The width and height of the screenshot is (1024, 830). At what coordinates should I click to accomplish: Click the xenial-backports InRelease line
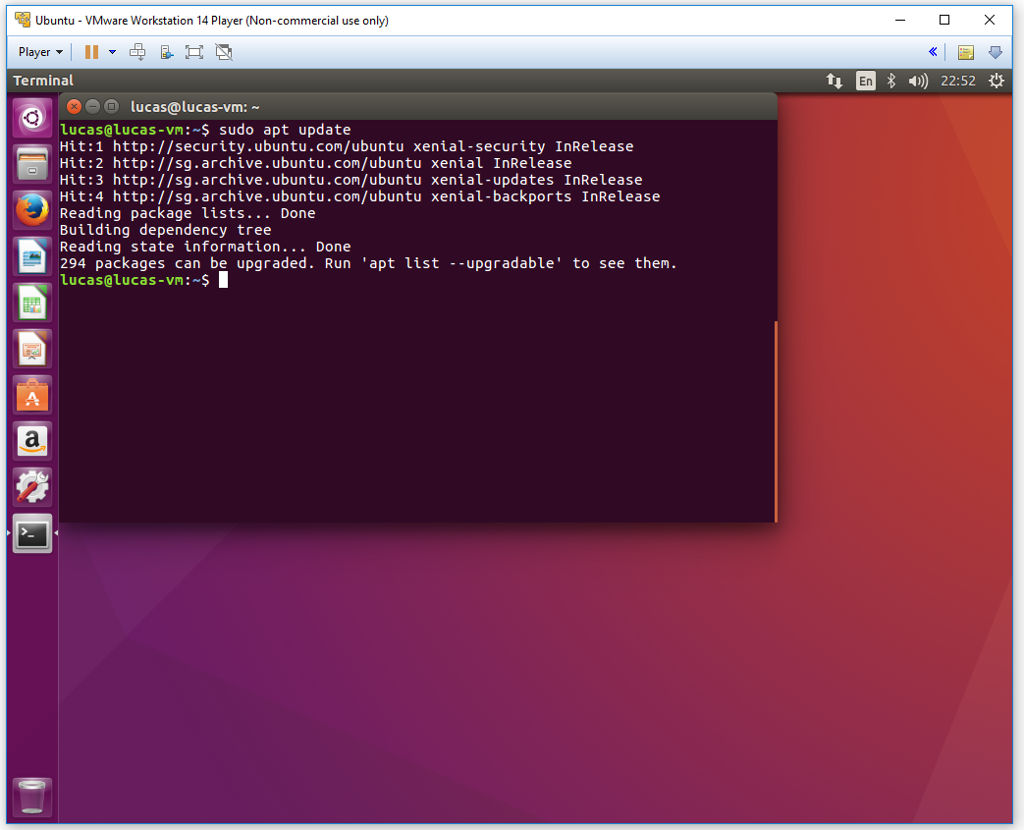(x=359, y=197)
